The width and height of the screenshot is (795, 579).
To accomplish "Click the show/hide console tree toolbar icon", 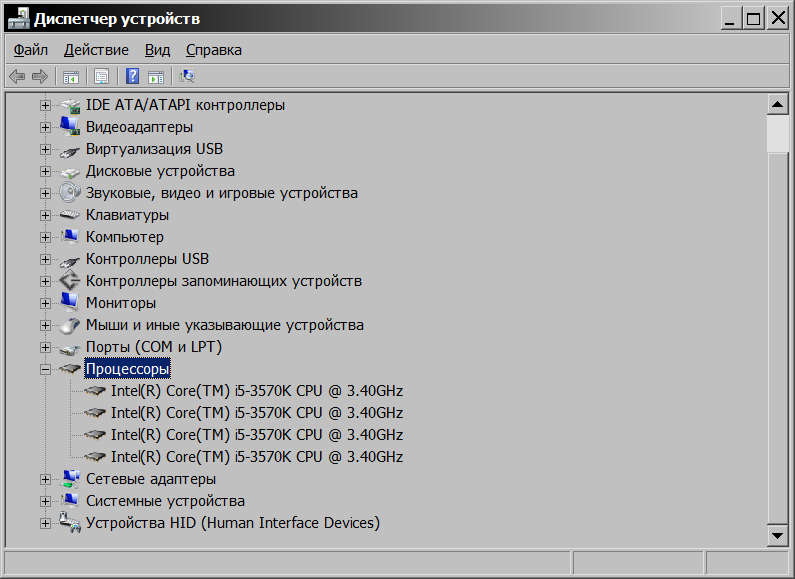I will point(71,76).
